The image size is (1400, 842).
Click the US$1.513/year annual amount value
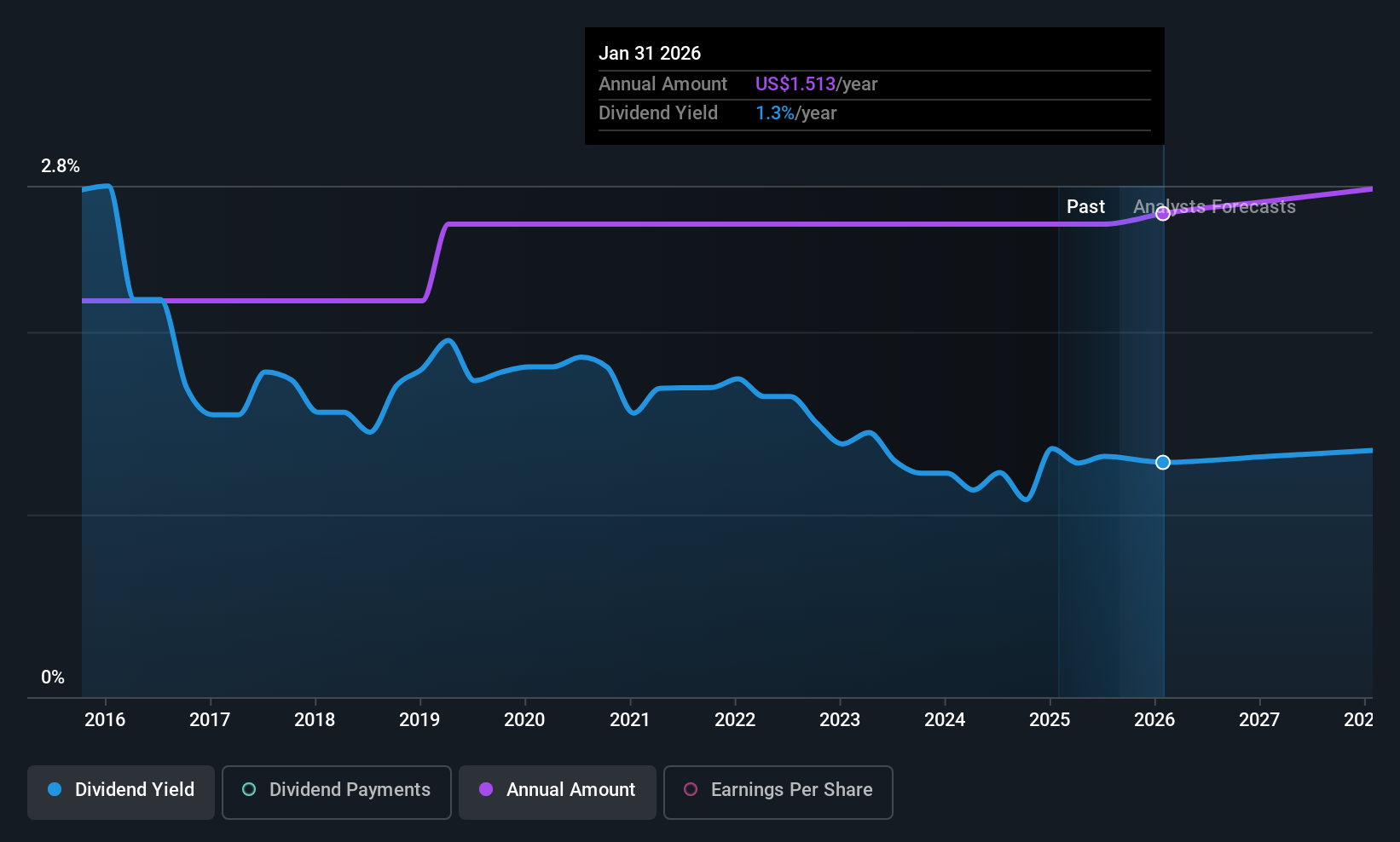pos(815,84)
